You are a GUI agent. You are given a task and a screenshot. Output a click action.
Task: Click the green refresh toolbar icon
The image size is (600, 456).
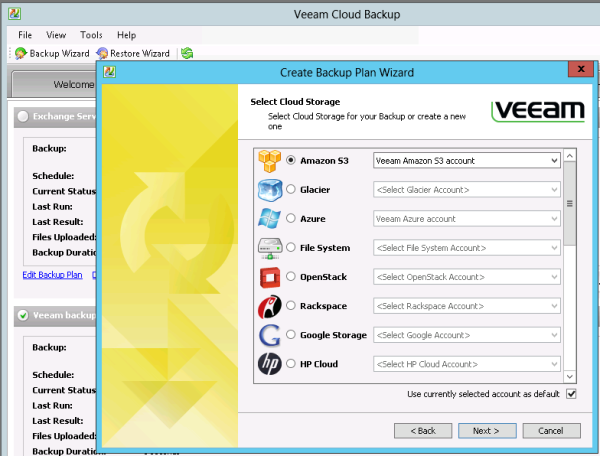(187, 53)
